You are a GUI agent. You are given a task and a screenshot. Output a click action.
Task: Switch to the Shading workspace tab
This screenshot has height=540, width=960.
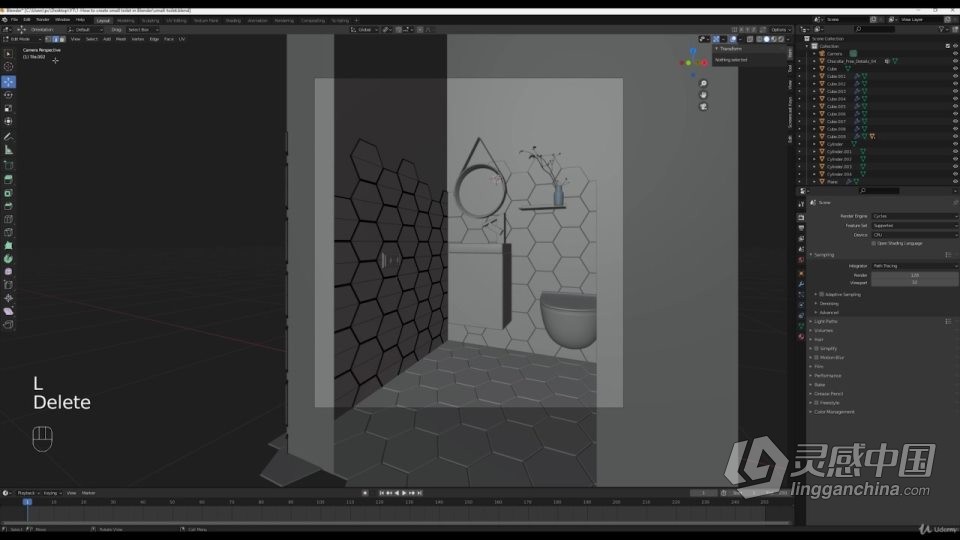(233, 20)
